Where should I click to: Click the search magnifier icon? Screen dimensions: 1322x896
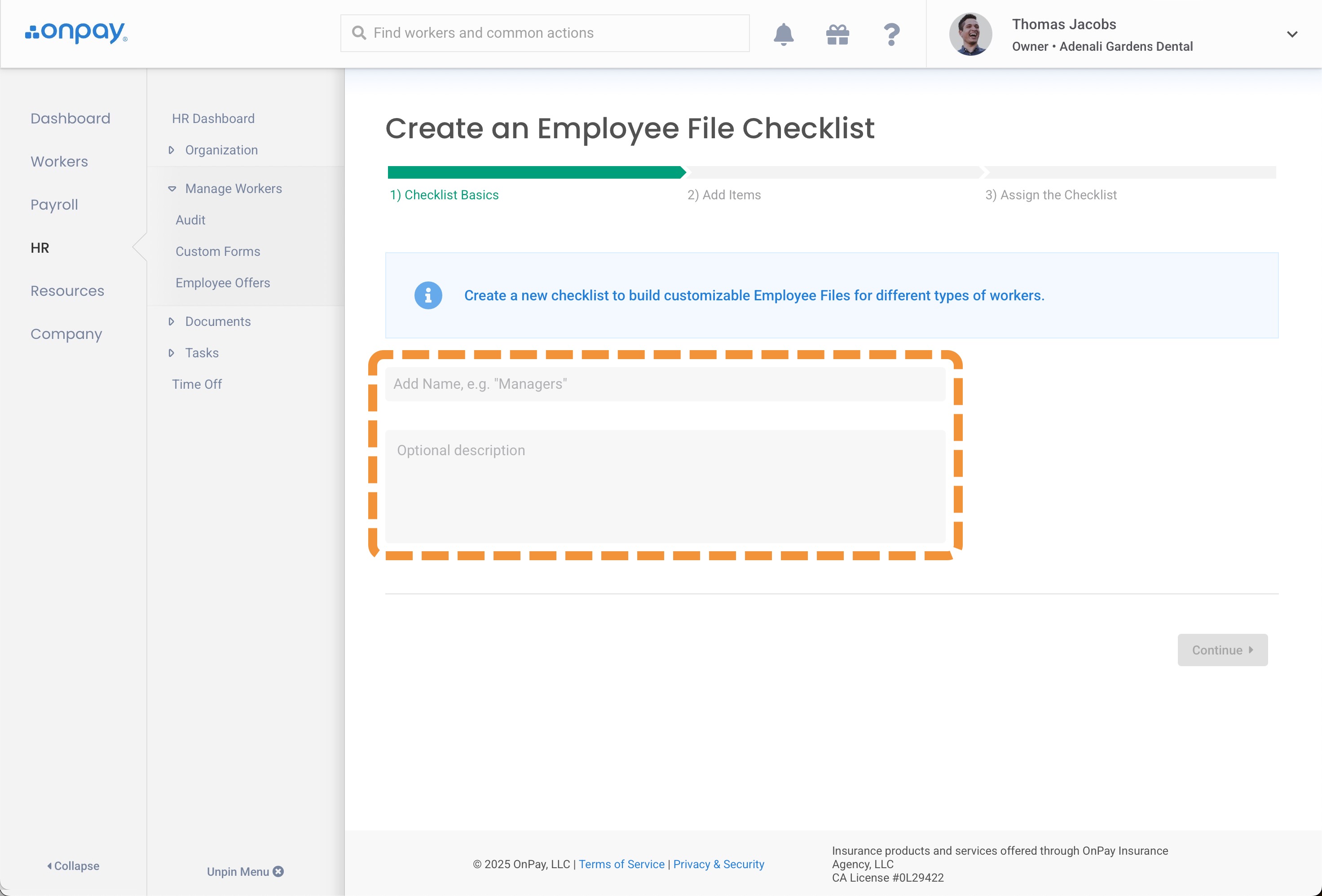[359, 33]
